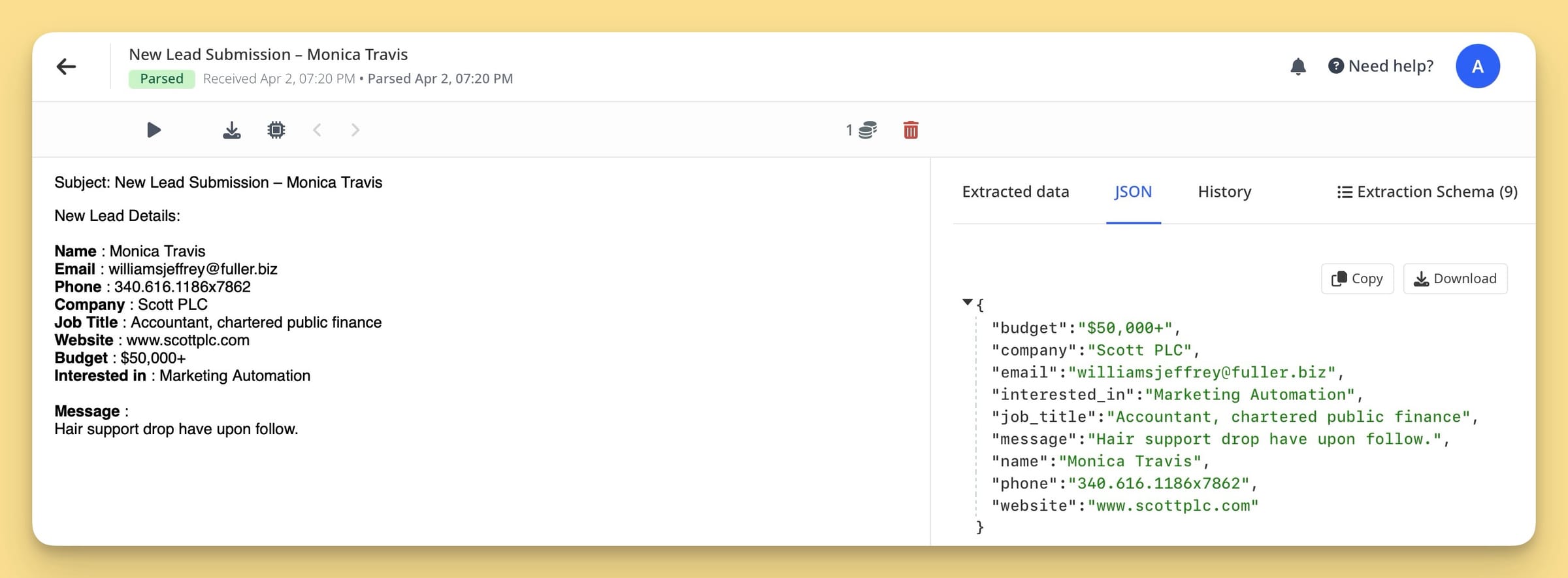Click the play/run parse icon

[154, 130]
